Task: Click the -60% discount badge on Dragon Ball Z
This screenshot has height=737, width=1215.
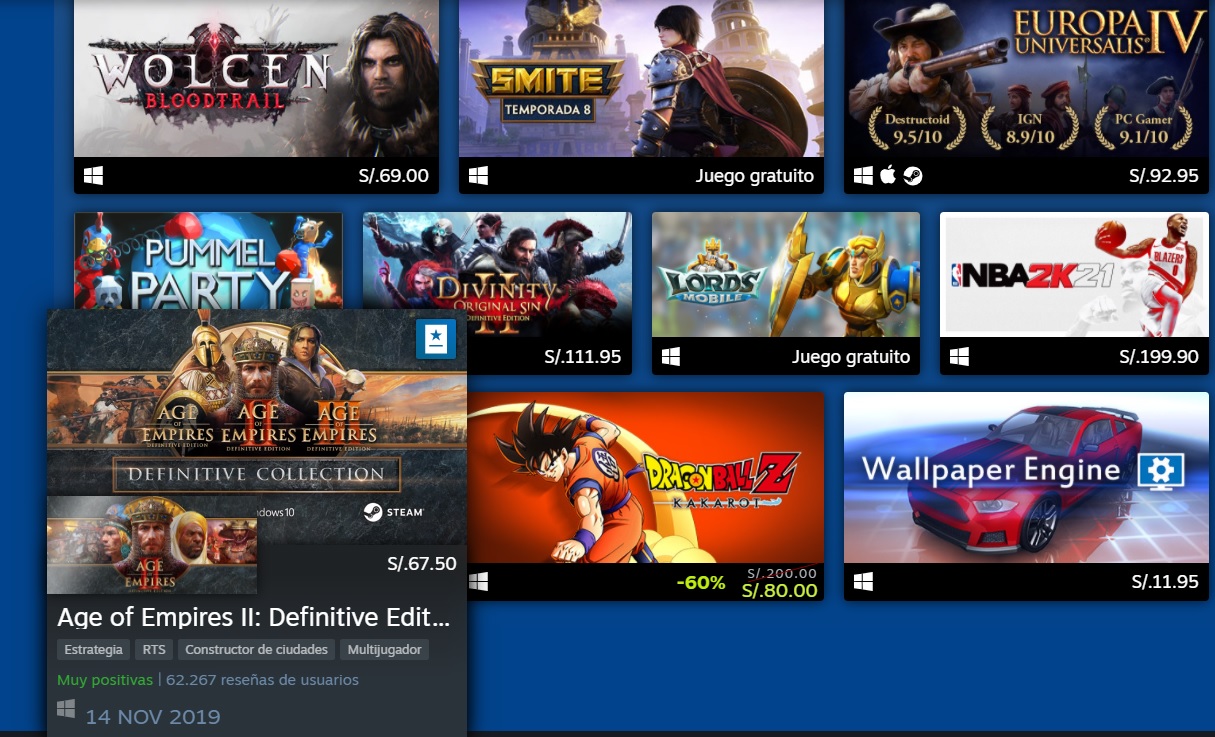Action: coord(701,582)
